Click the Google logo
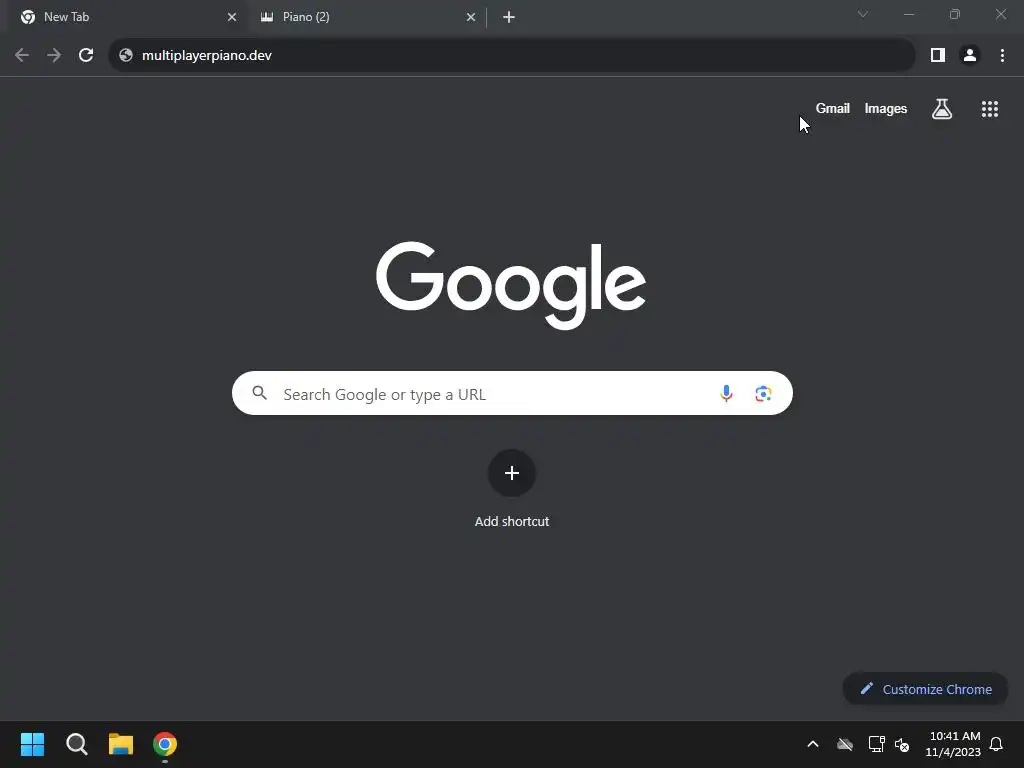 (x=511, y=286)
